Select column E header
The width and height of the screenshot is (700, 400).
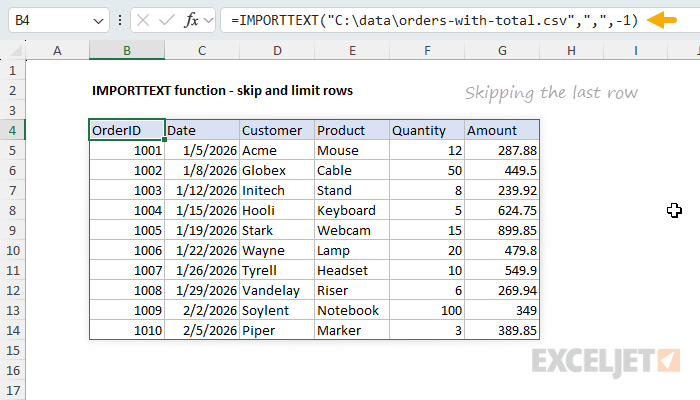click(x=352, y=51)
